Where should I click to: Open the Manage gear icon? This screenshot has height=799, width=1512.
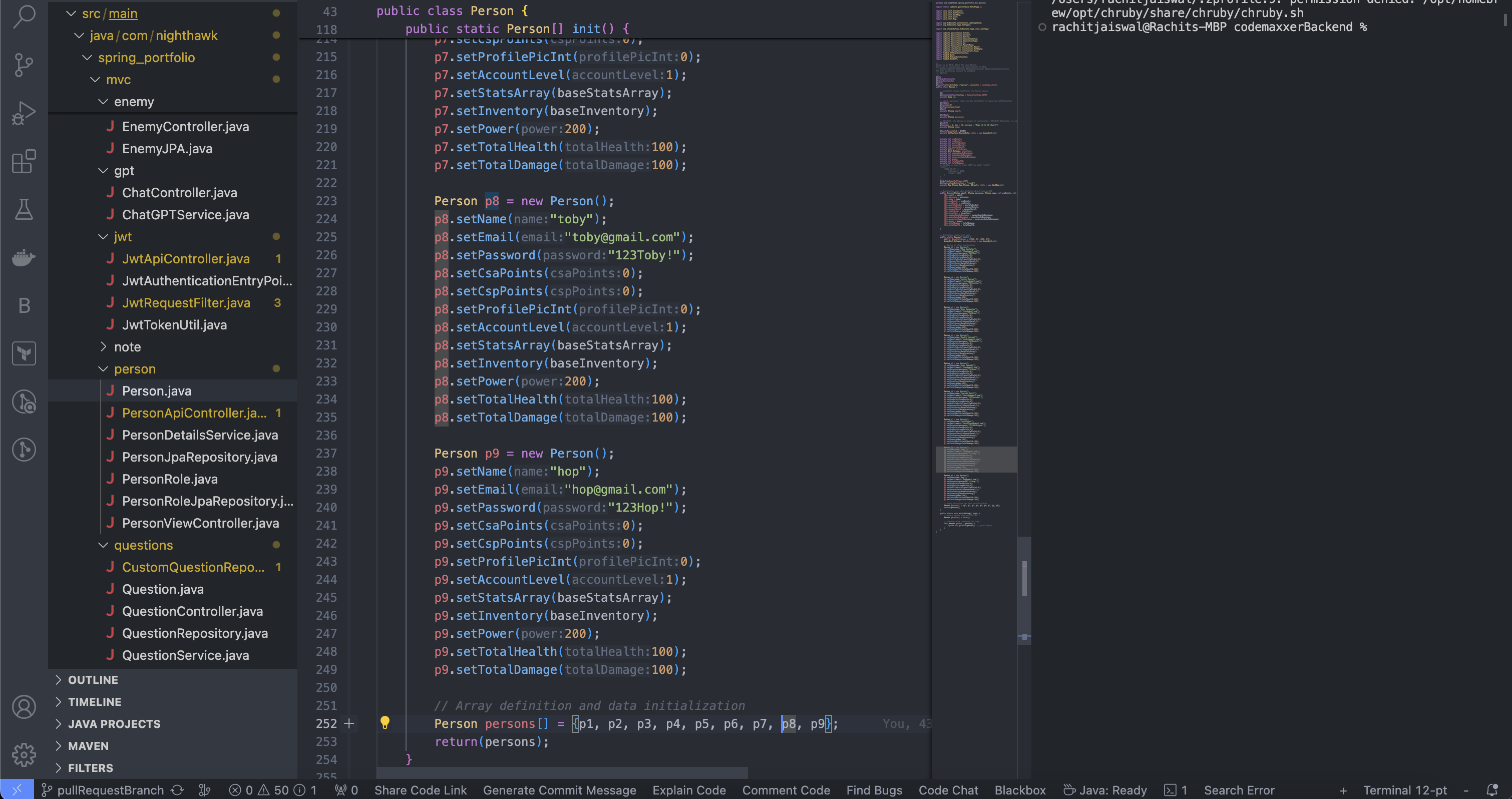24,755
